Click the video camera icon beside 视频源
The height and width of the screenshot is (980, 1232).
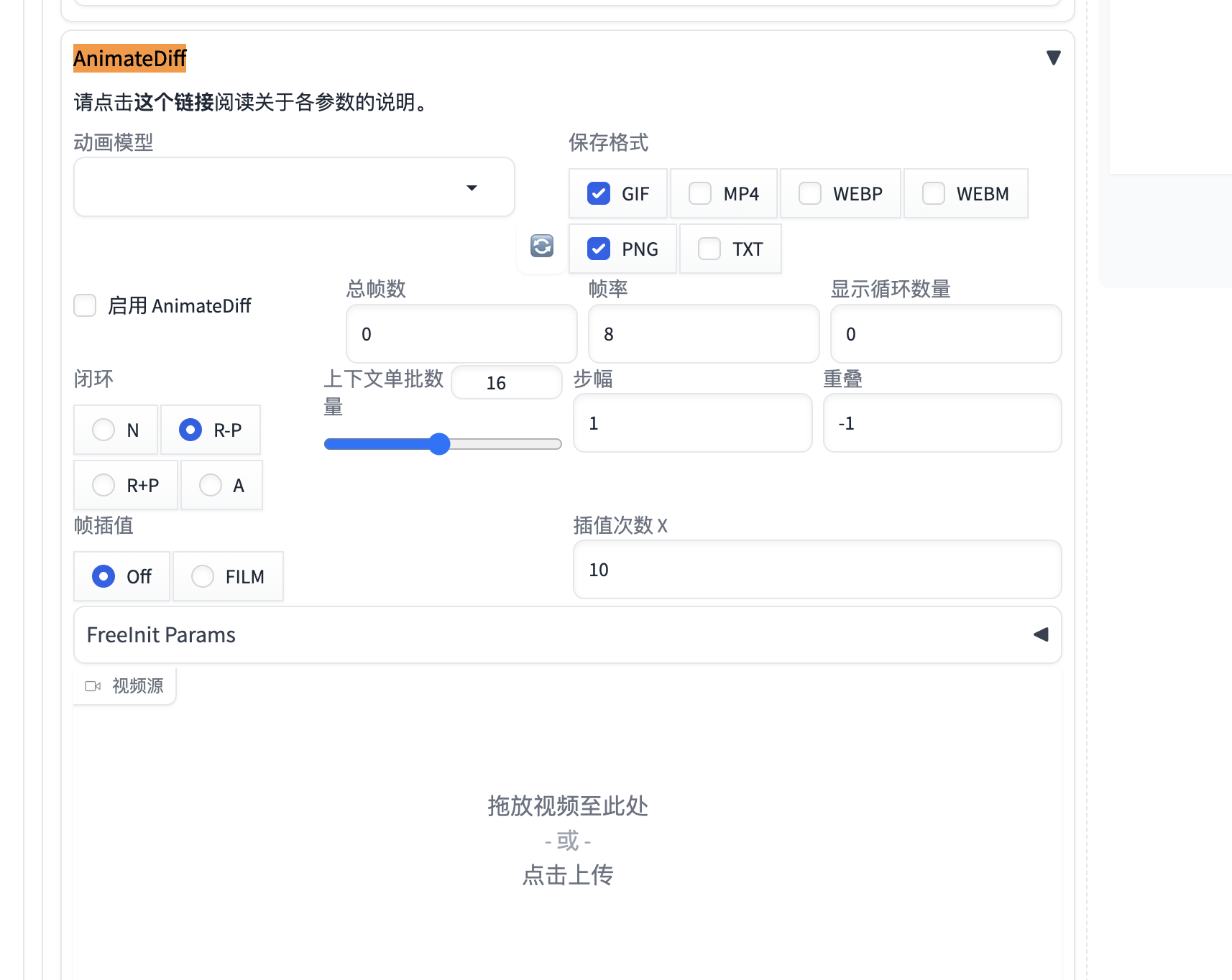coord(93,686)
